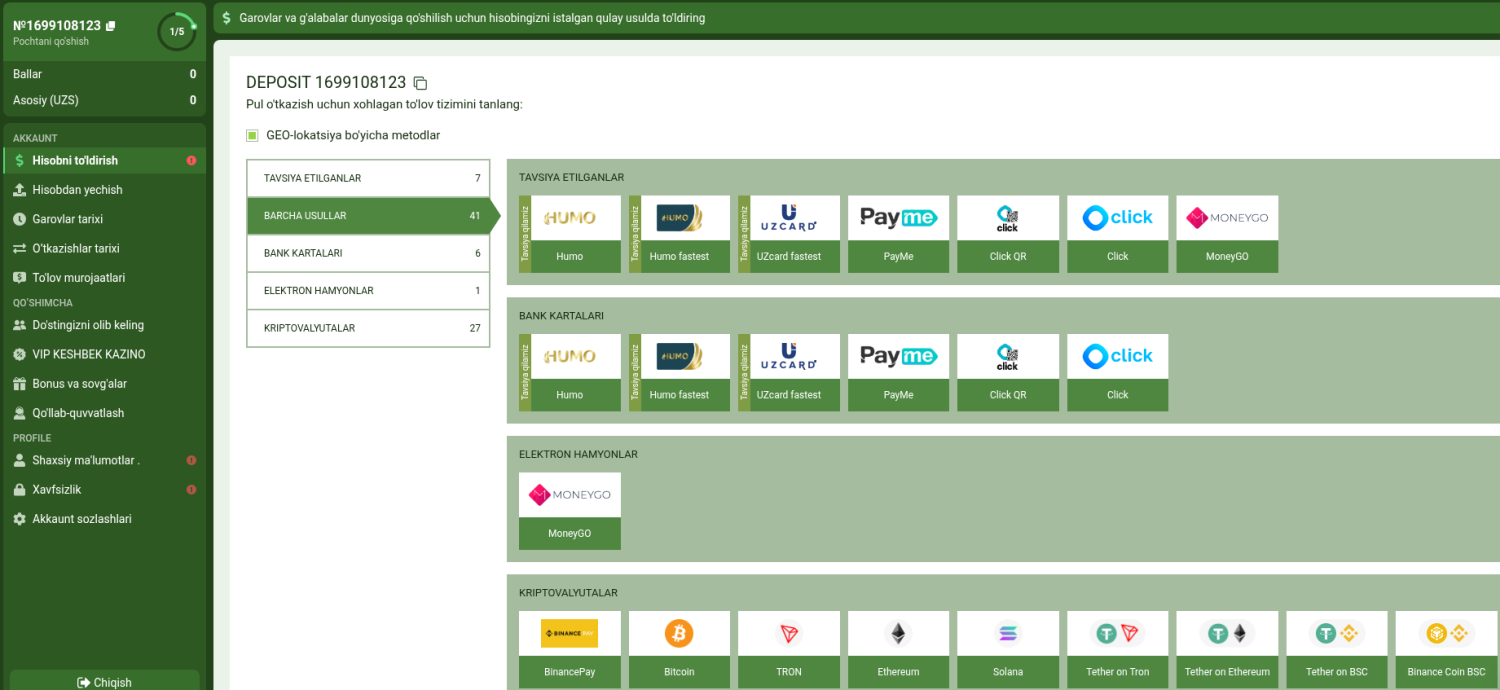This screenshot has height=690, width=1500.
Task: Copy the deposit number next to DEPOSIT 1699108123
Action: pyautogui.click(x=421, y=83)
